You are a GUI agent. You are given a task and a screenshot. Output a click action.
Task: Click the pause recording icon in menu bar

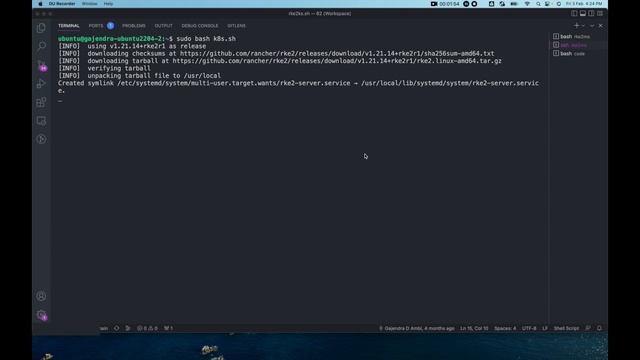(466, 4)
